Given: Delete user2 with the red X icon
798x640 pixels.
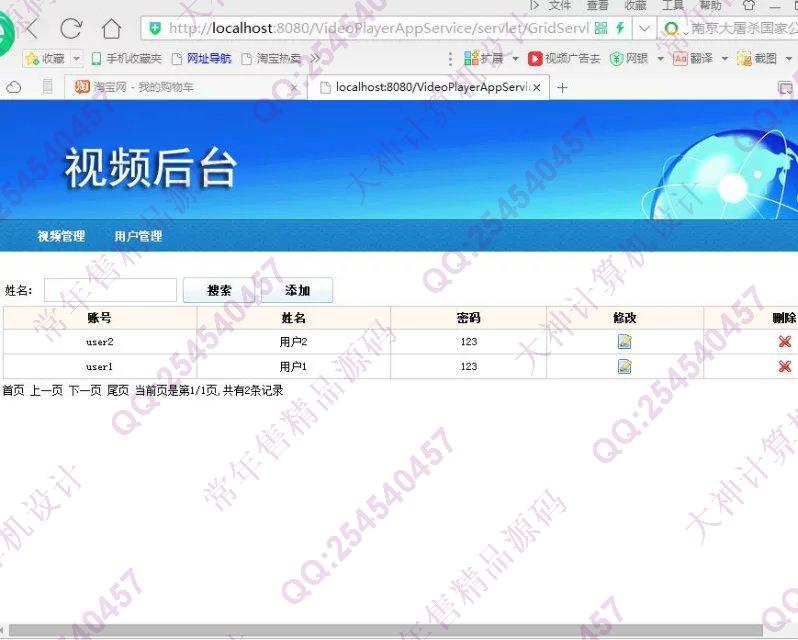Looking at the screenshot, I should tap(785, 342).
